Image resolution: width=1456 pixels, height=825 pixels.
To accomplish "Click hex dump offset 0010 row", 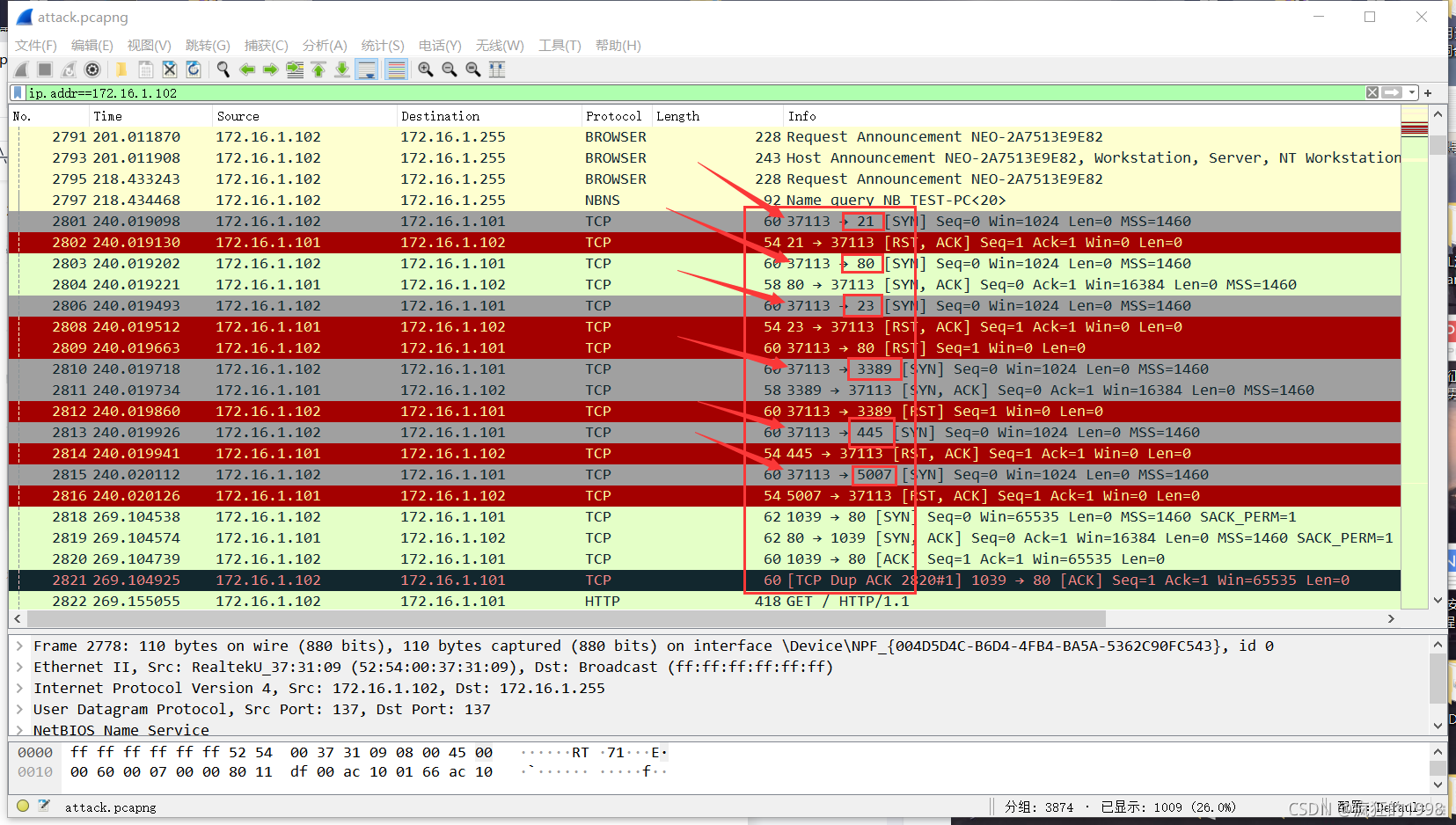I will pos(343,772).
